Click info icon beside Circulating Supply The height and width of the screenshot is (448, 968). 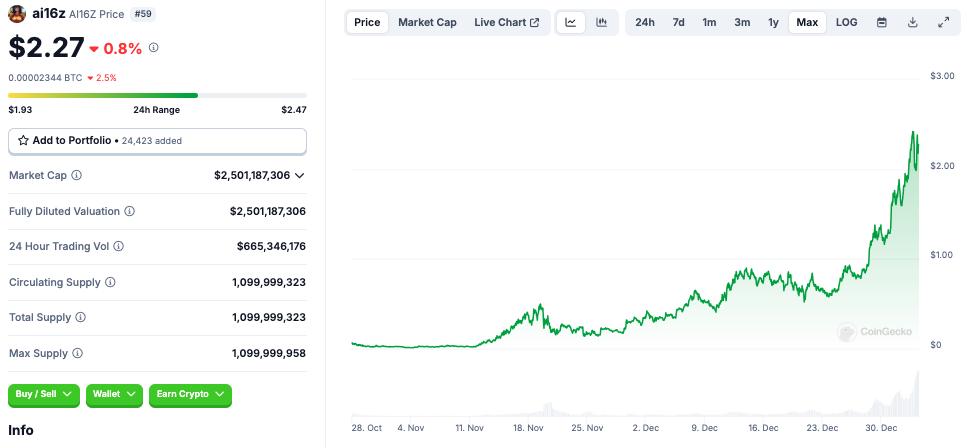point(105,282)
